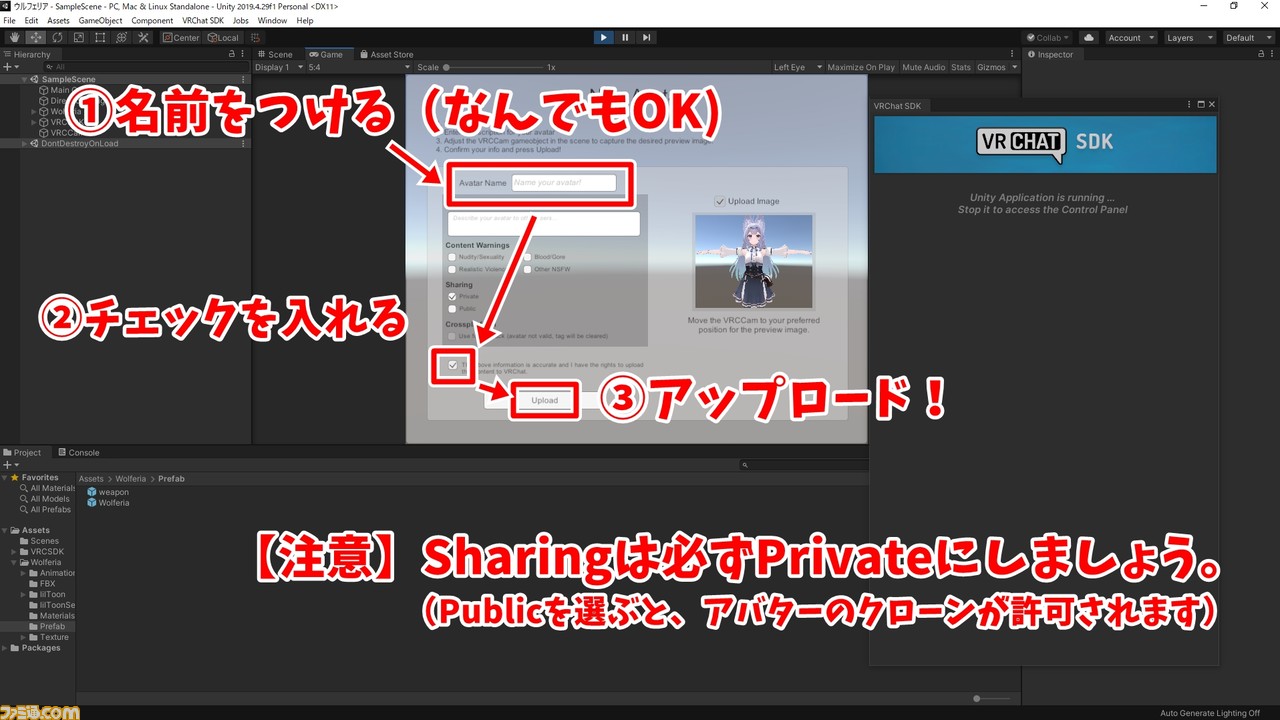Check the upload rights confirmation checkbox
Image resolution: width=1280 pixels, height=720 pixels.
453,365
